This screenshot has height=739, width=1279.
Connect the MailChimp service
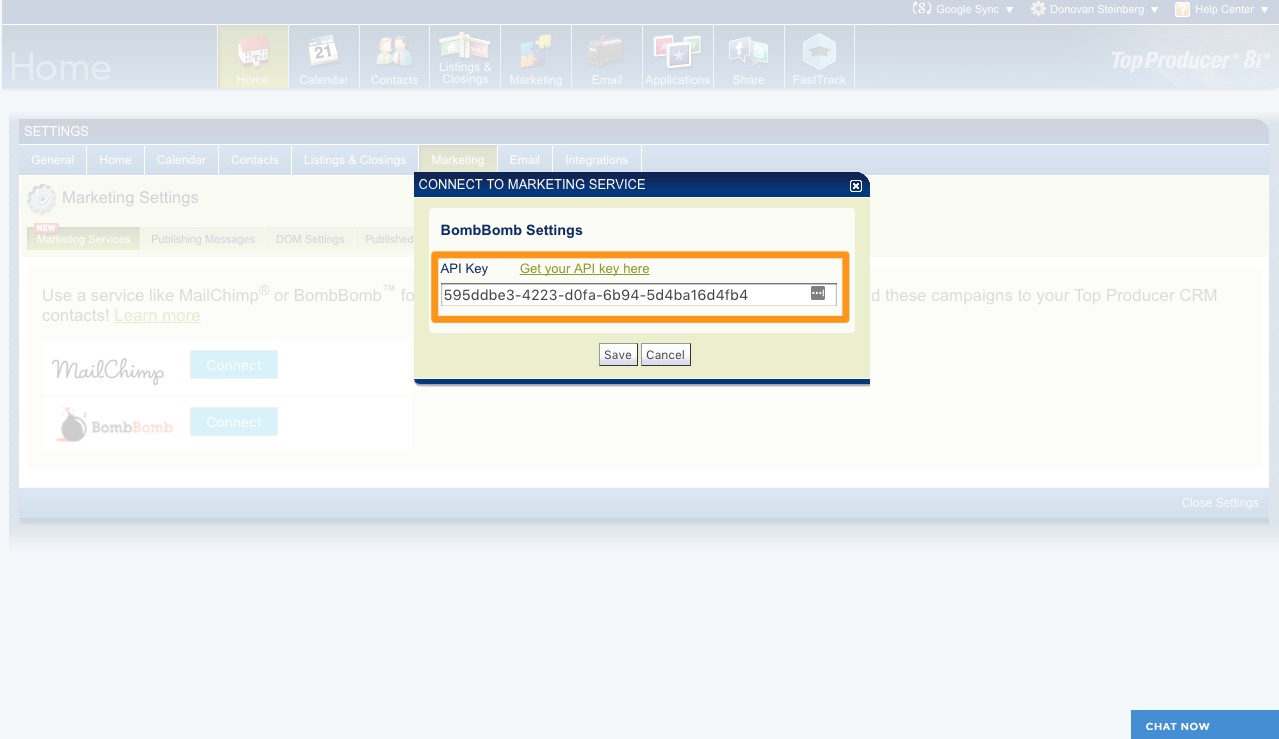[x=234, y=365]
